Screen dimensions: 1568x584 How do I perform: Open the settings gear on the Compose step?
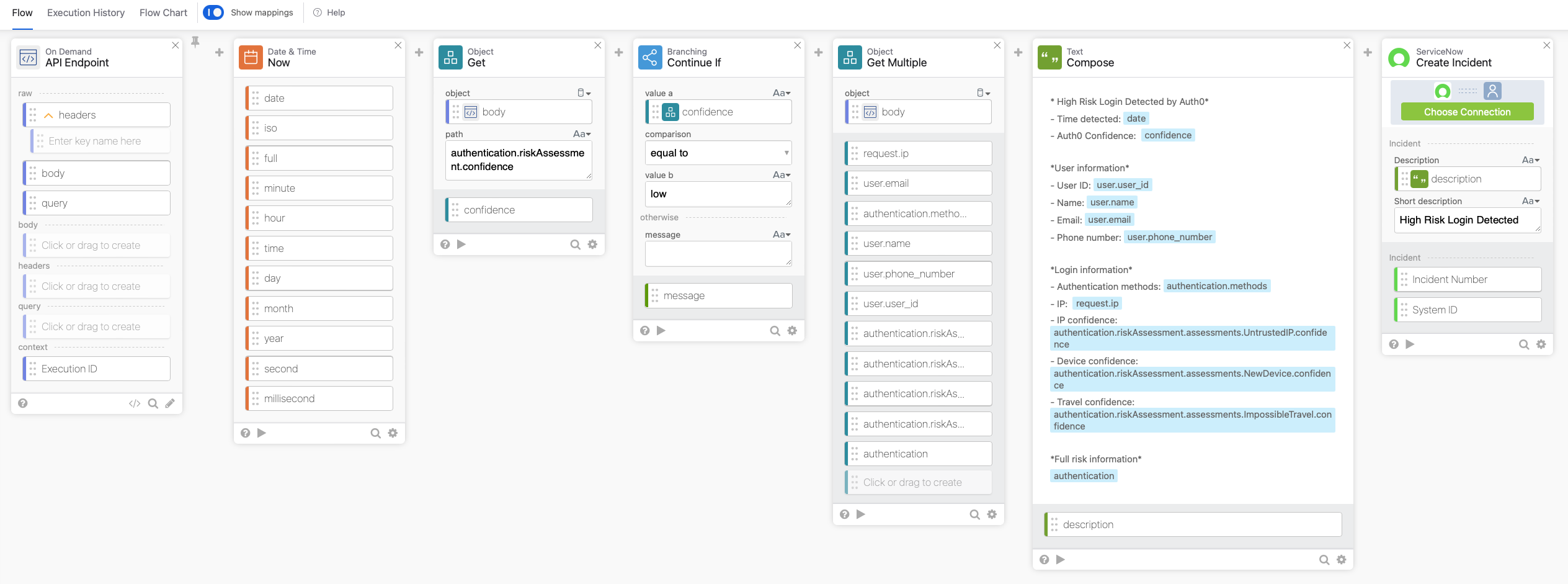tap(1341, 559)
